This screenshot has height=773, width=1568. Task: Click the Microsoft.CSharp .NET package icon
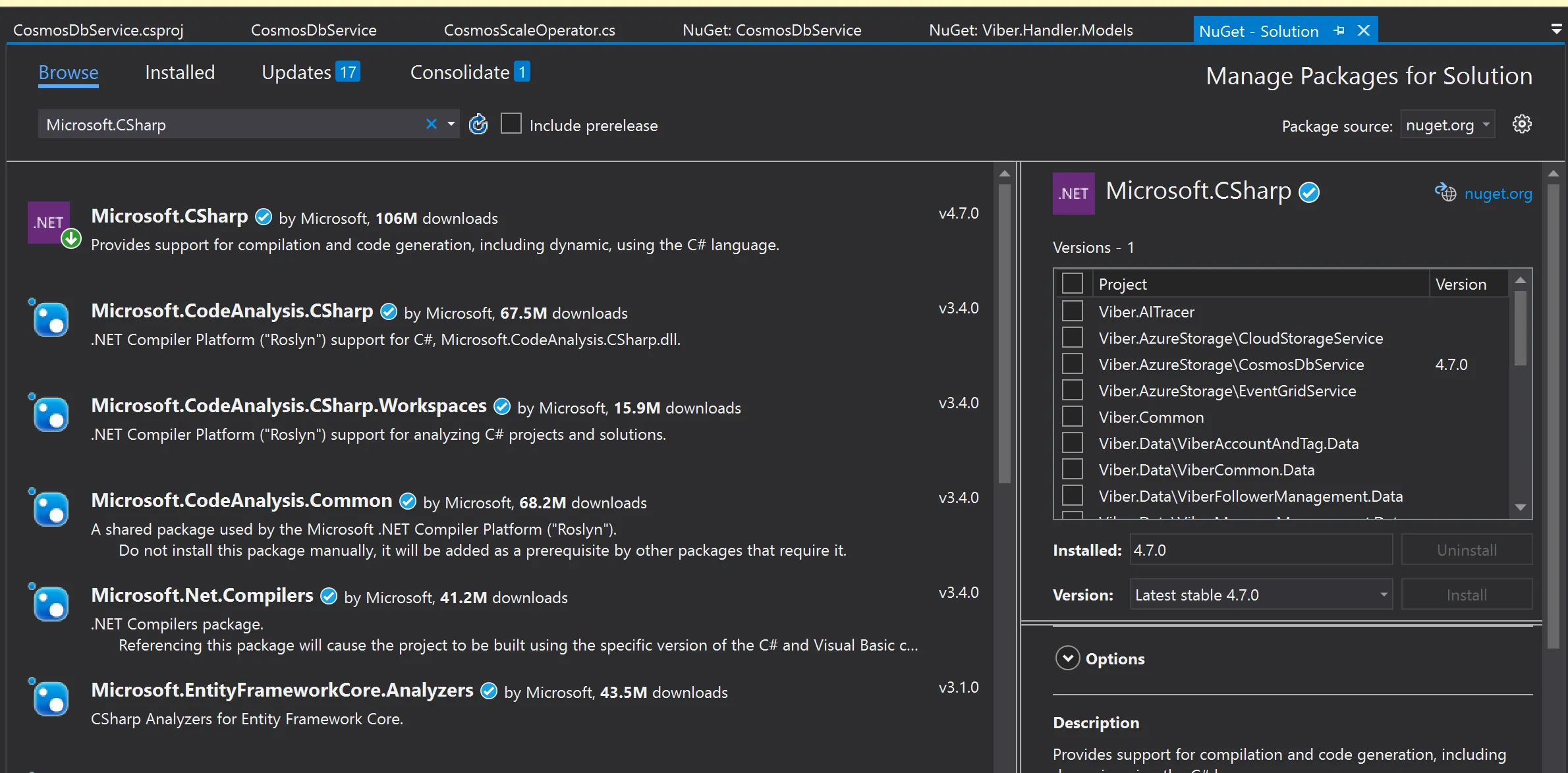(49, 223)
